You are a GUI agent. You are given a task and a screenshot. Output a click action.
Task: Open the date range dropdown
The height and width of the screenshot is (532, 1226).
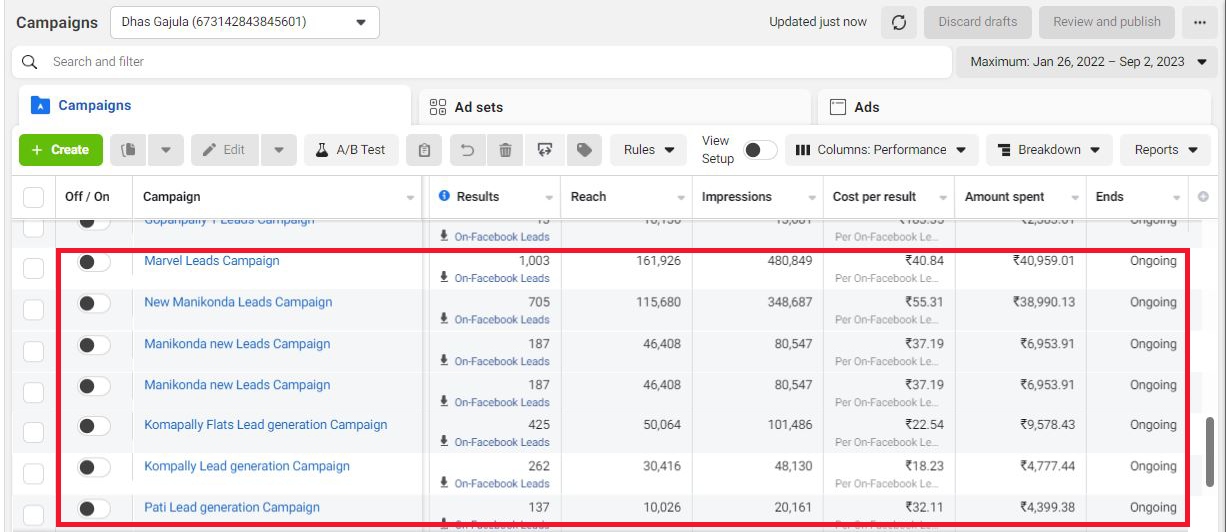click(x=1089, y=62)
